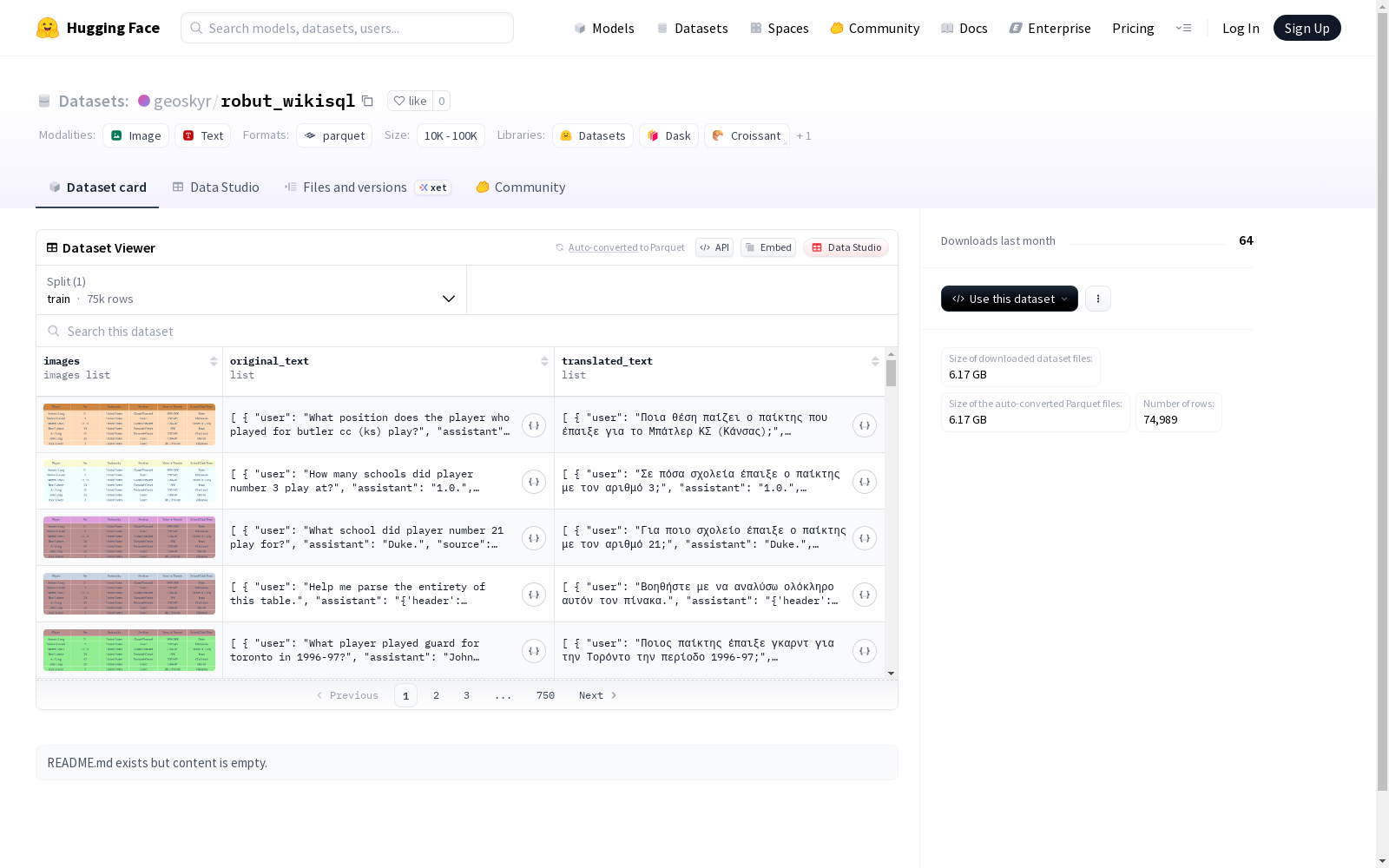Open the Split train dropdown
Image resolution: width=1389 pixels, height=868 pixels.
pos(252,290)
